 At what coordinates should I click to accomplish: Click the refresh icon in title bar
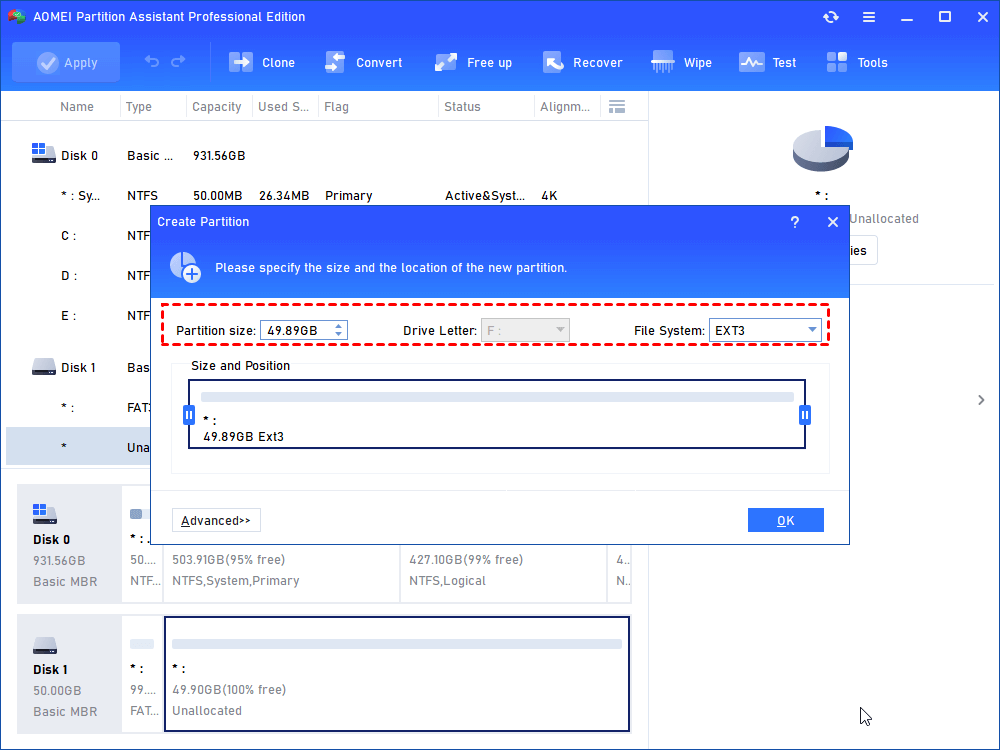[830, 17]
